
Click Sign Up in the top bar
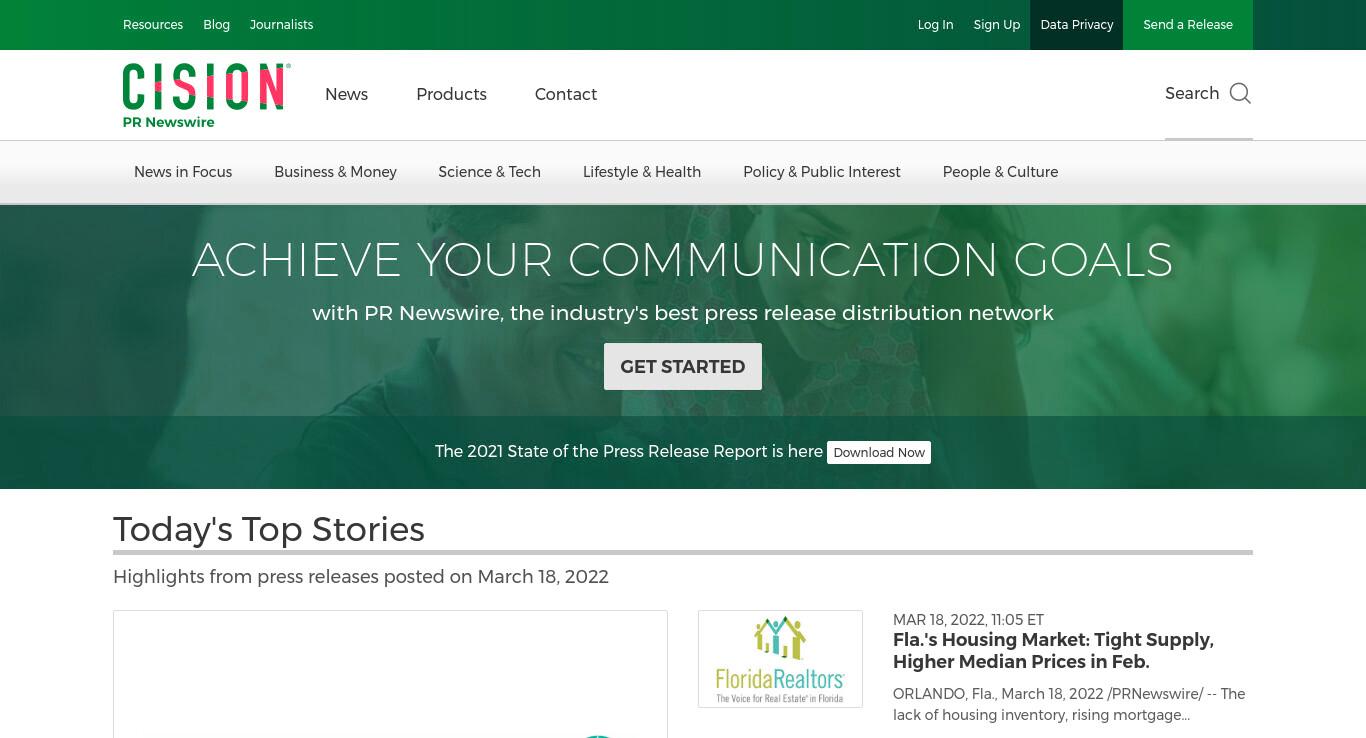point(997,25)
